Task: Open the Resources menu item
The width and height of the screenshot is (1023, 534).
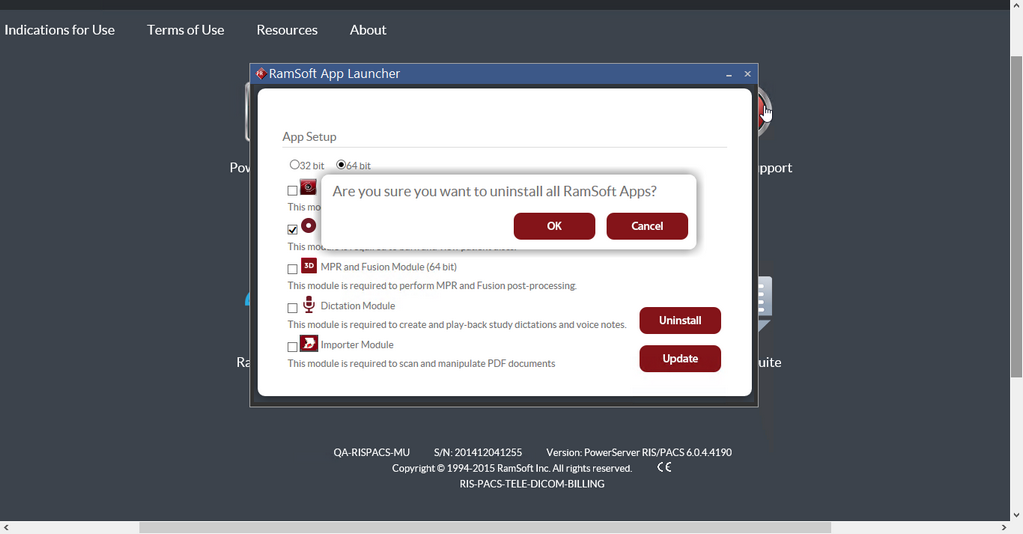Action: point(287,30)
